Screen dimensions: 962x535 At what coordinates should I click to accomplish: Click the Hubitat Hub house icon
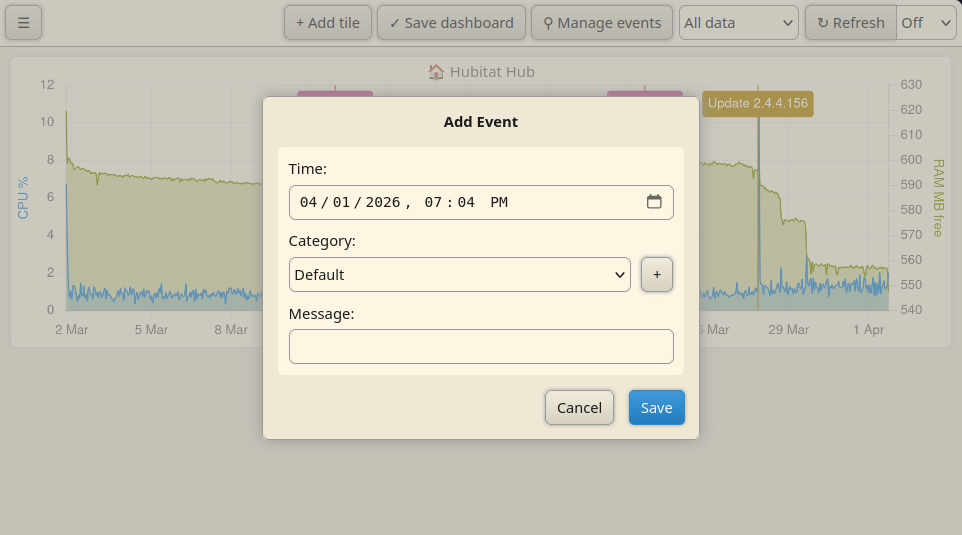pyautogui.click(x=436, y=72)
